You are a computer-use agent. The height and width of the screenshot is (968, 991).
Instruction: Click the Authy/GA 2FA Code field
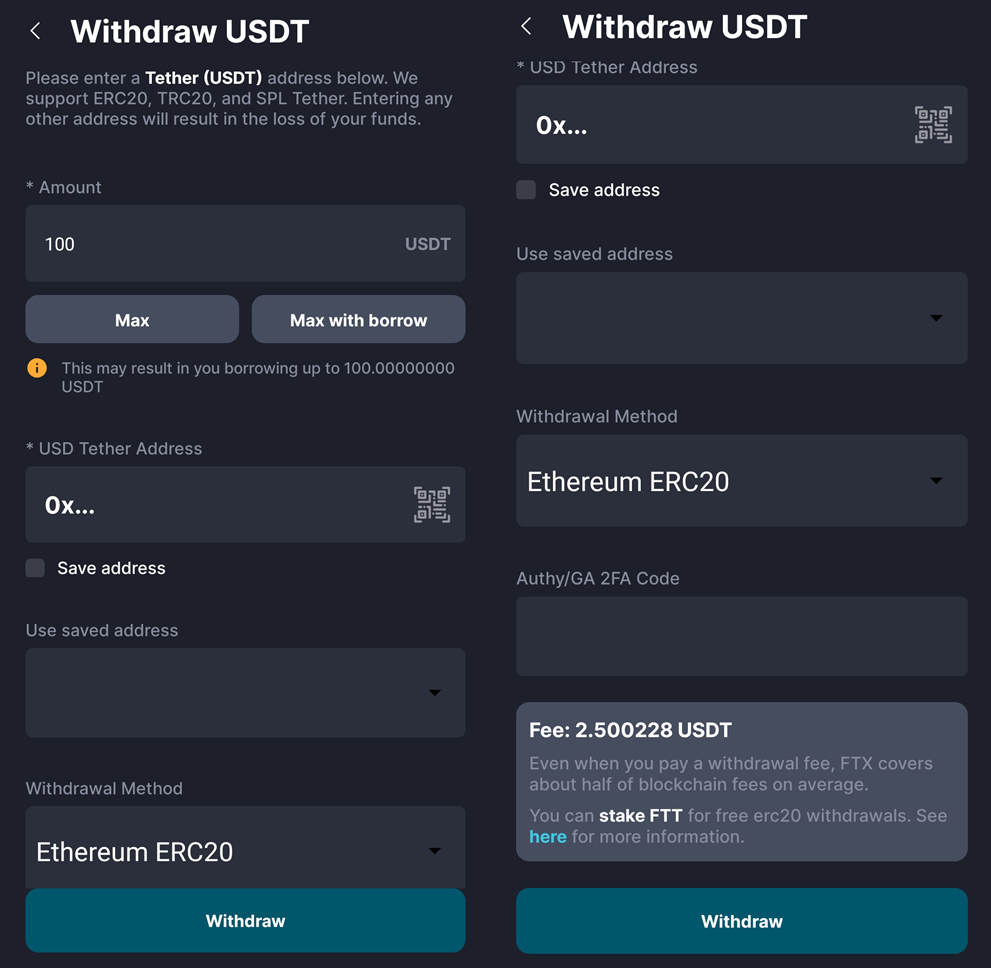point(741,636)
